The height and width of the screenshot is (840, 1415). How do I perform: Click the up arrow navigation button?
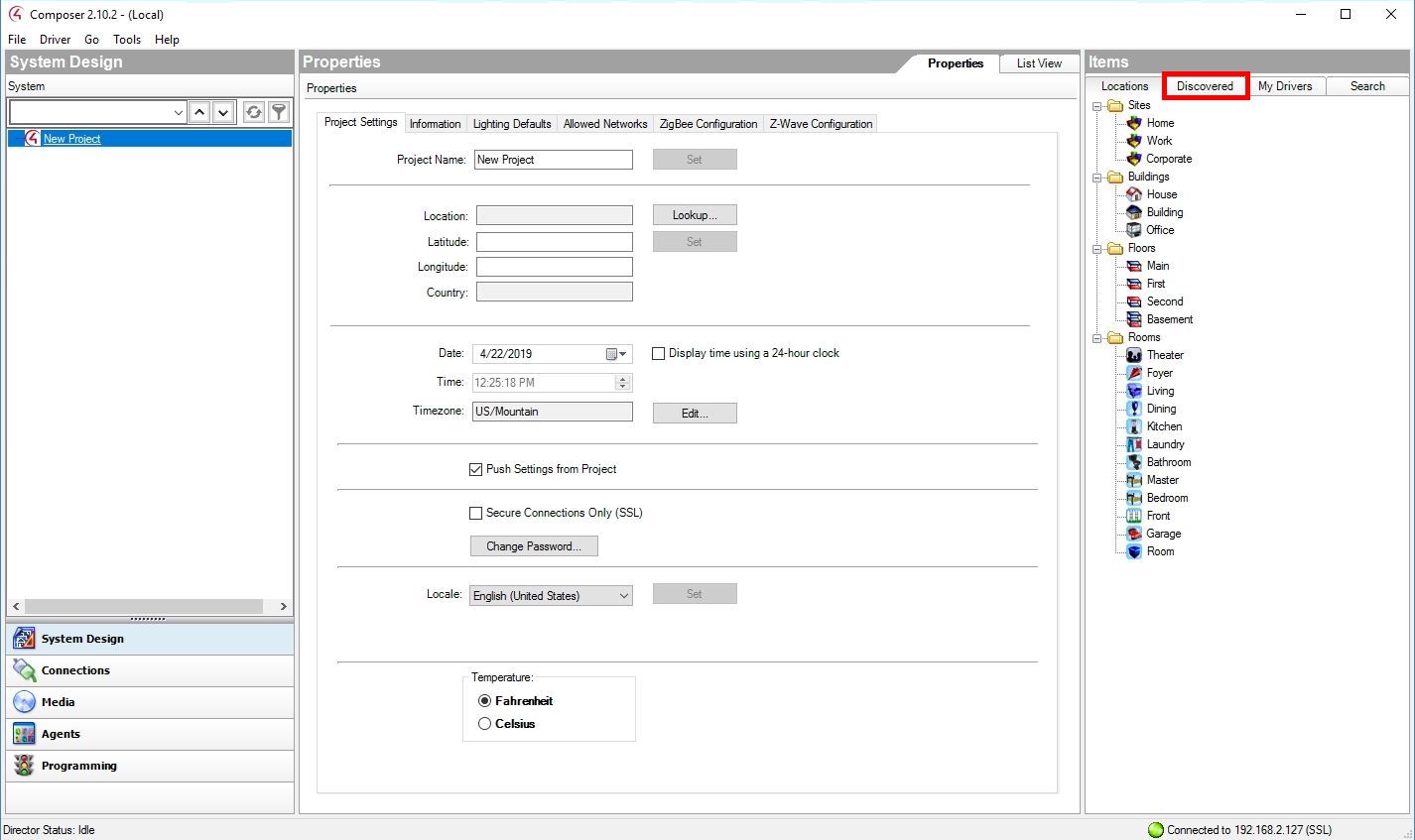(199, 112)
